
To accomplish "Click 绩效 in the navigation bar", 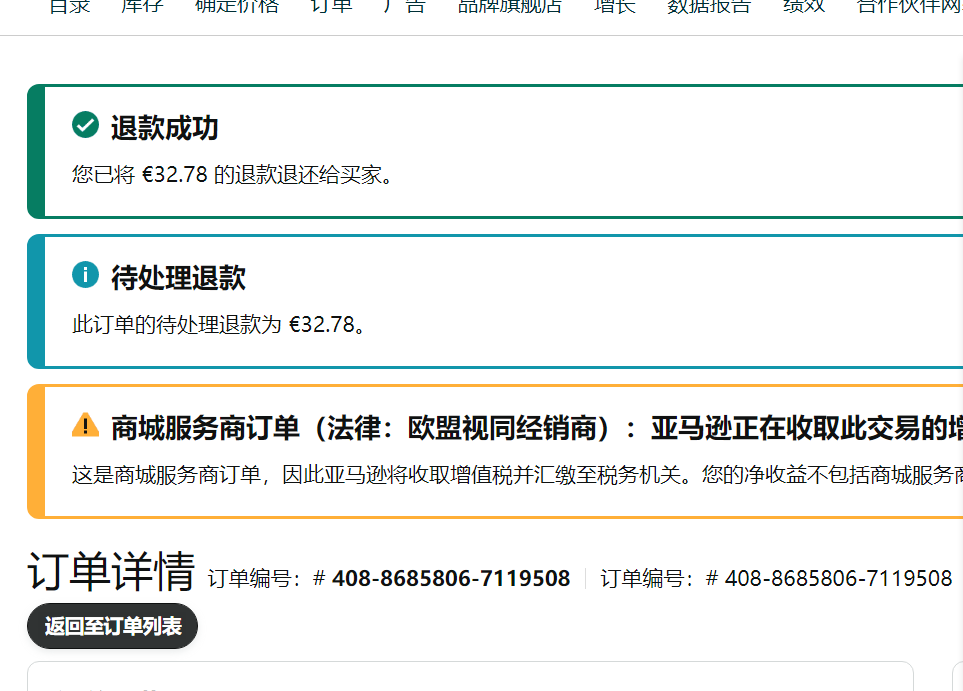I will 803,6.
